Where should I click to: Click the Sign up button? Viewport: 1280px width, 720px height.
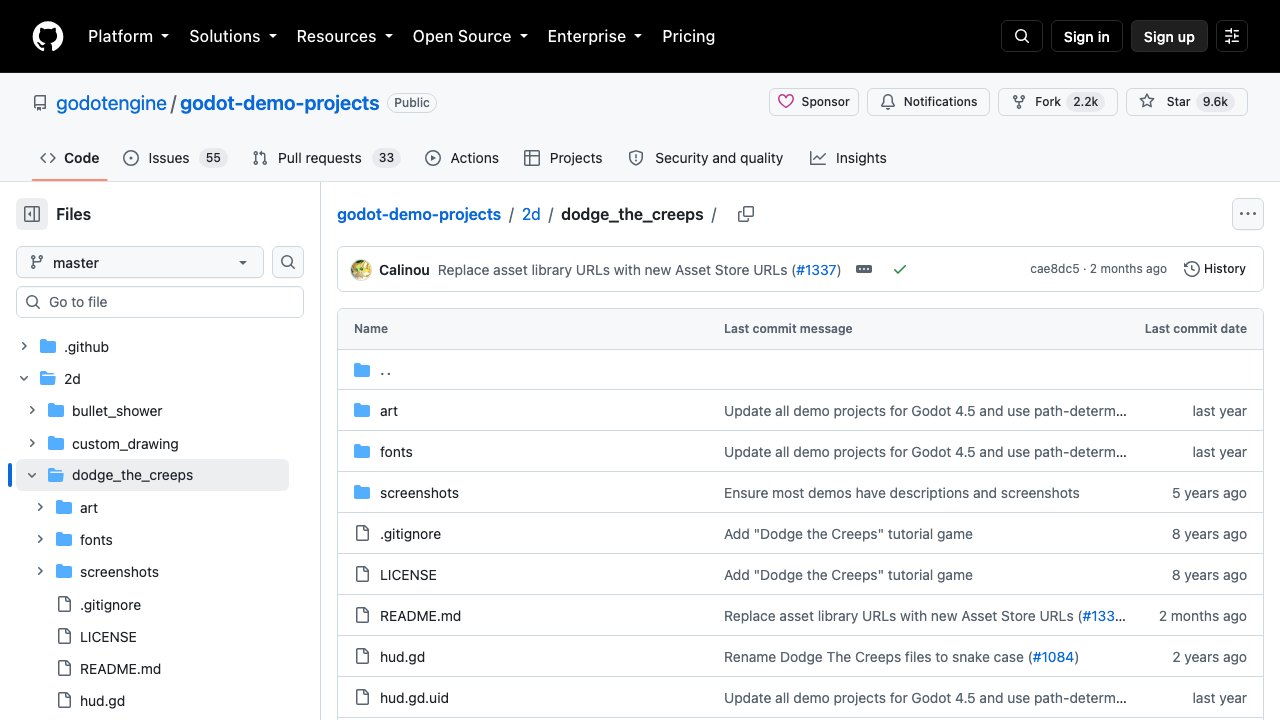1169,36
